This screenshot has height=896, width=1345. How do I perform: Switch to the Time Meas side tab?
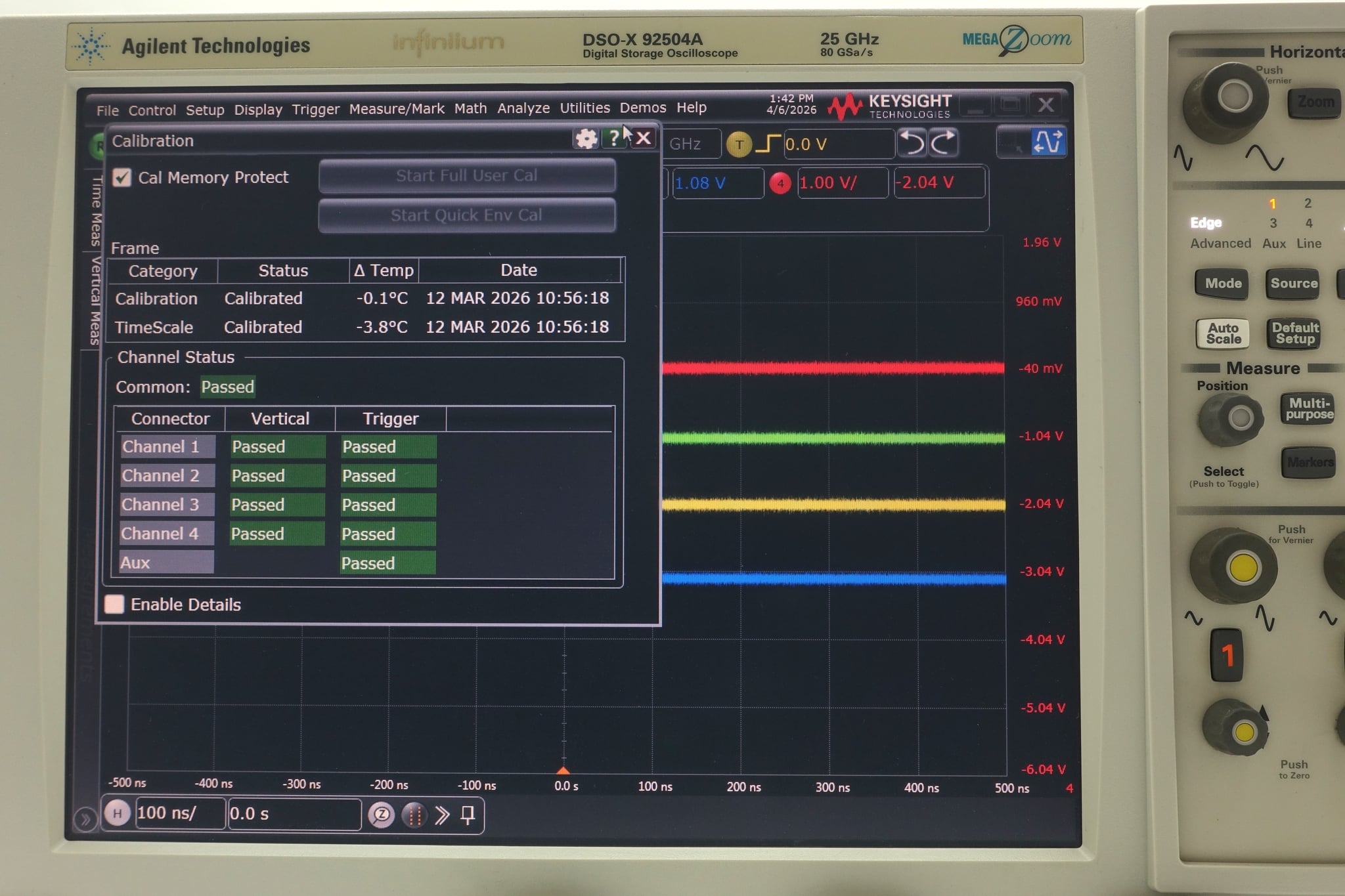(x=96, y=211)
